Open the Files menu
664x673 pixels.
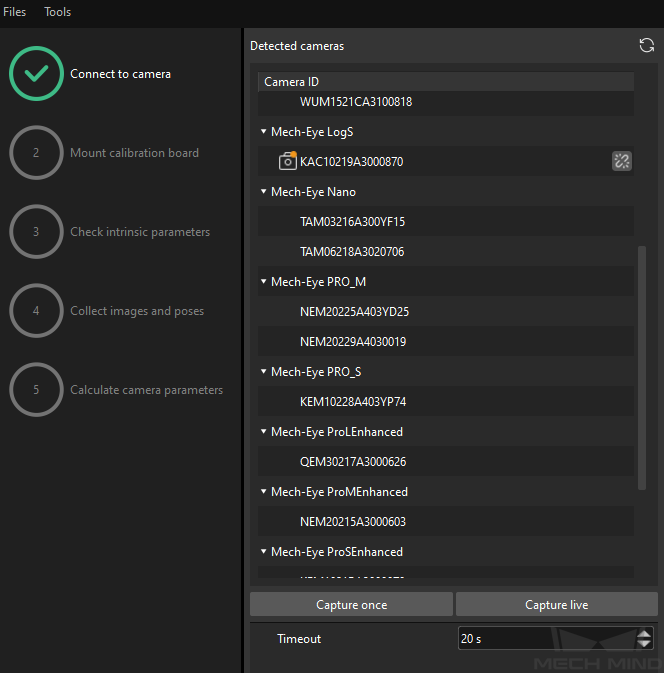pos(15,12)
